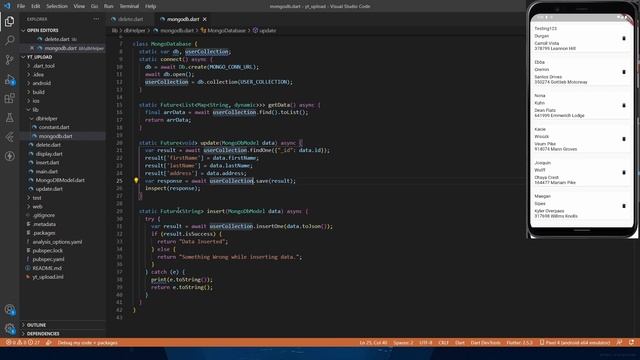Collapse the Open Editors section
This screenshot has width=640, height=360.
click(x=42, y=30)
